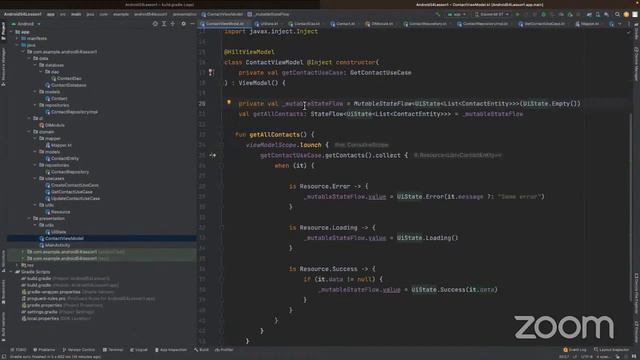This screenshot has height=360, width=640.
Task: Open the Android project view dropdown
Action: 26,24
